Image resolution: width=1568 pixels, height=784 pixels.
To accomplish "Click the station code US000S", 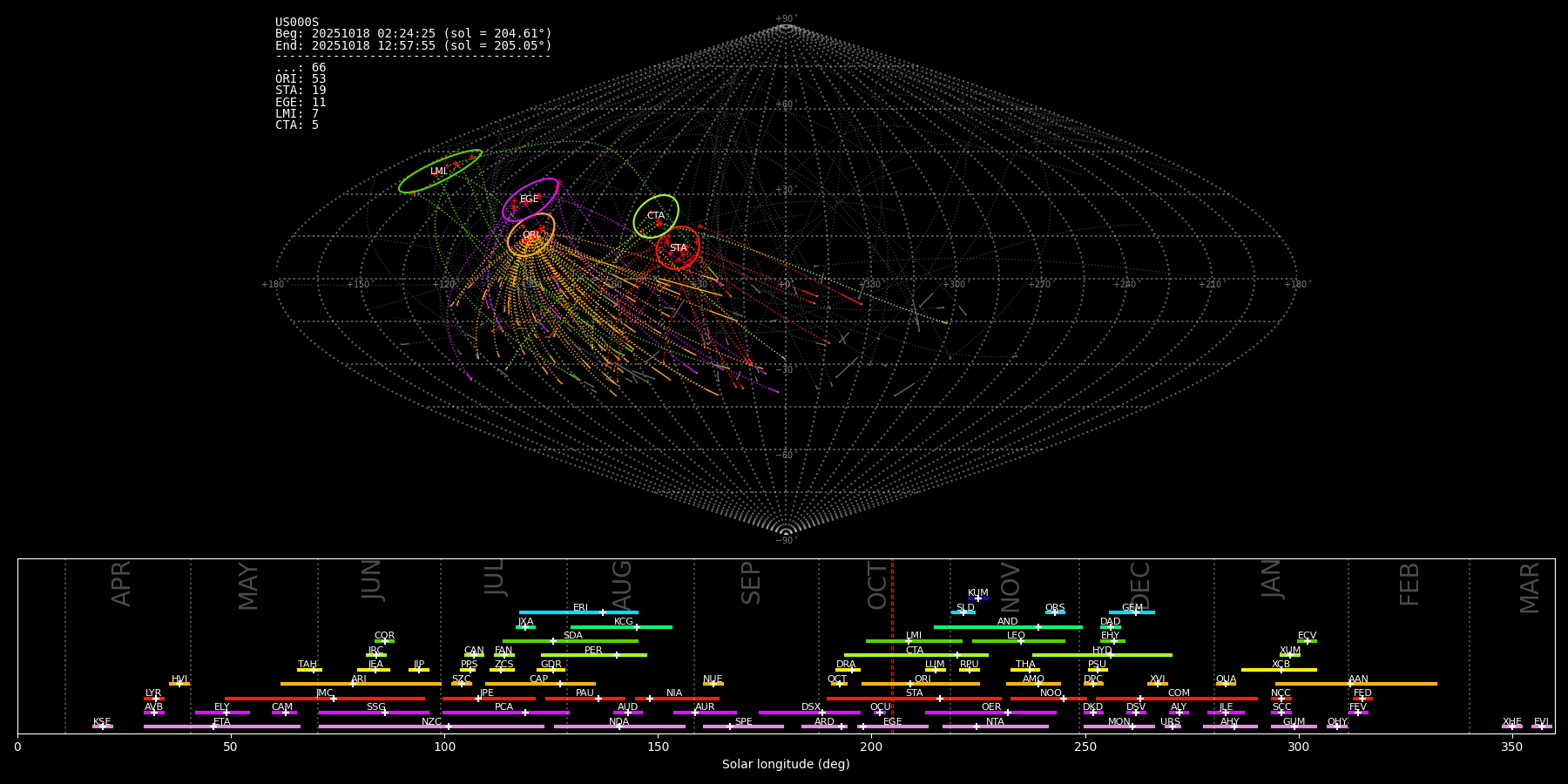I will click(297, 23).
